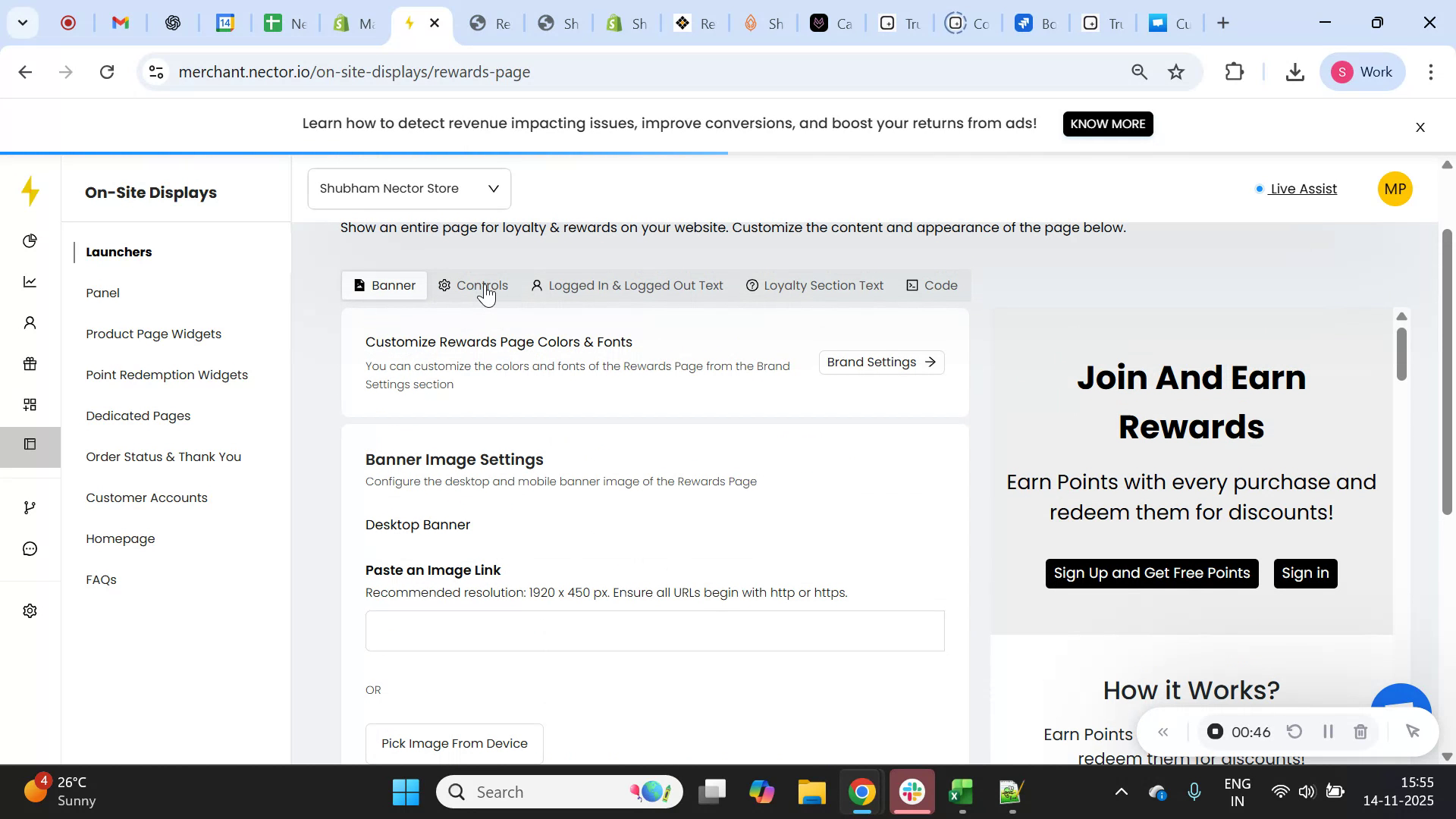Select the line chart performance icon in sidebar
Viewport: 1456px width, 819px height.
click(x=30, y=281)
